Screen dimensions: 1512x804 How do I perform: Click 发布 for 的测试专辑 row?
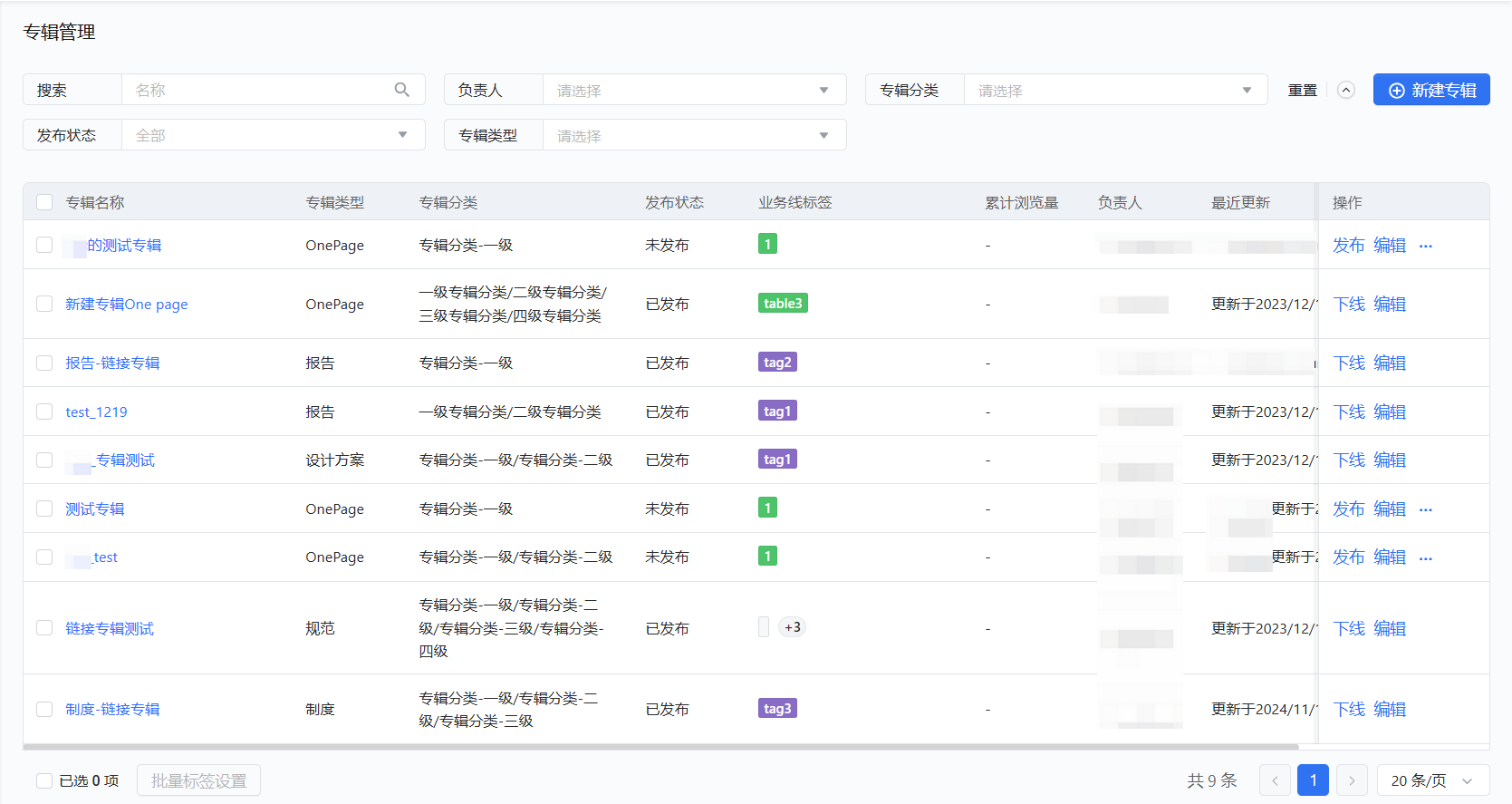[x=1348, y=245]
